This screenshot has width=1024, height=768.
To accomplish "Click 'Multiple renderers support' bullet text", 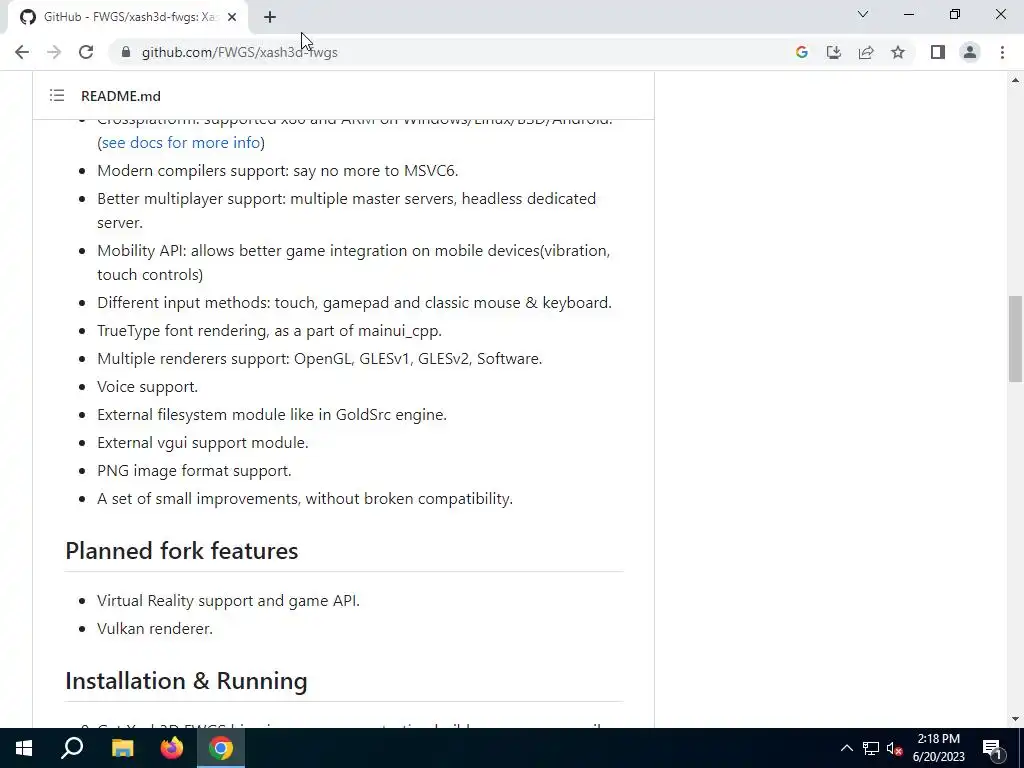I will [319, 359].
